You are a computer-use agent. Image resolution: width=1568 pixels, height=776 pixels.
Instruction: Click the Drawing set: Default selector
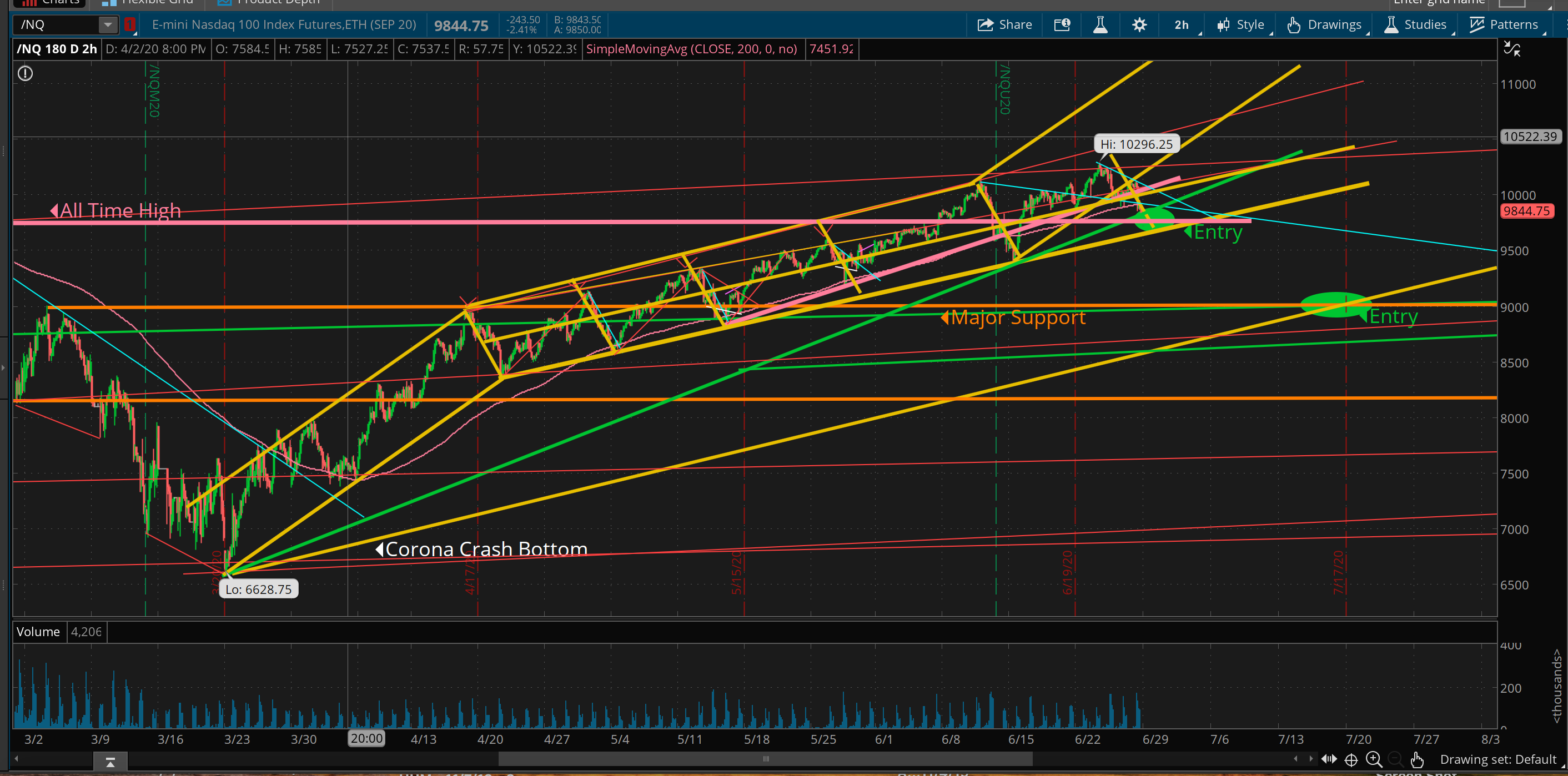click(x=1497, y=759)
